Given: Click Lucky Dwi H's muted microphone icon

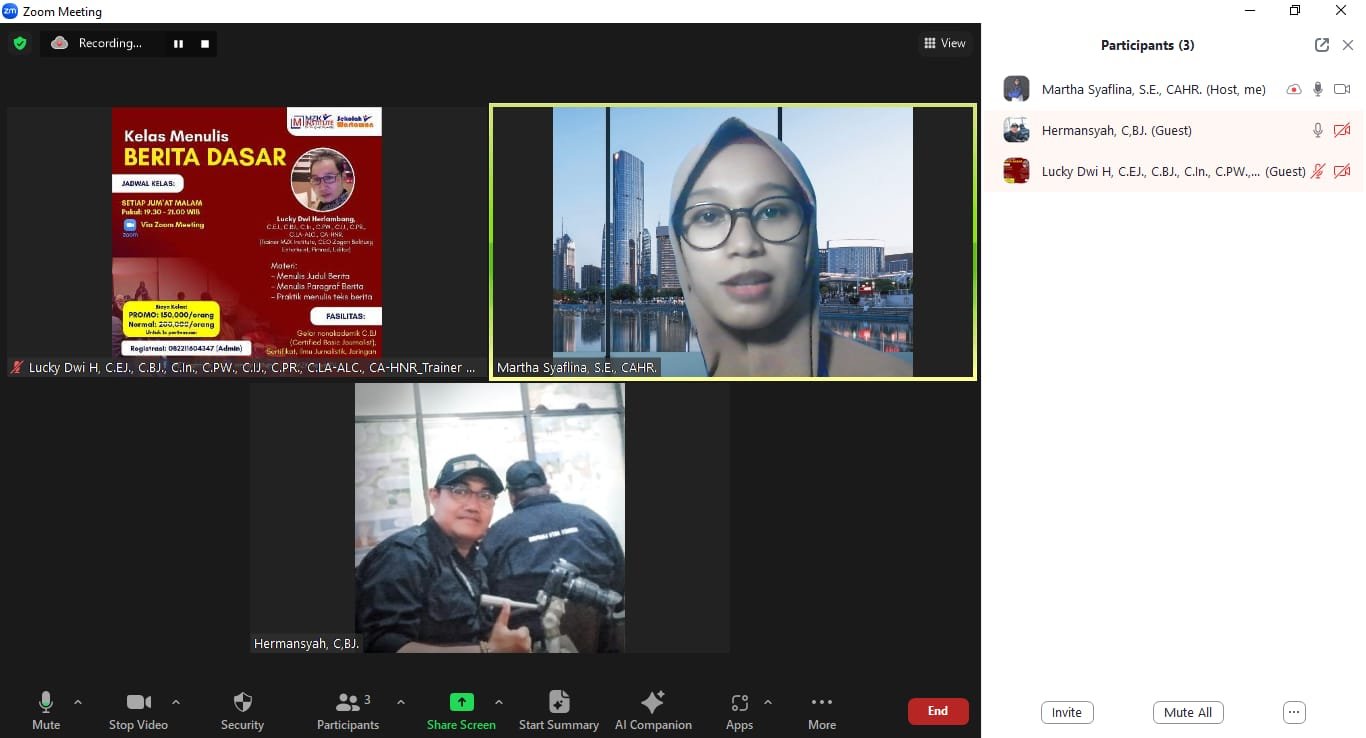Looking at the screenshot, I should pyautogui.click(x=1318, y=171).
